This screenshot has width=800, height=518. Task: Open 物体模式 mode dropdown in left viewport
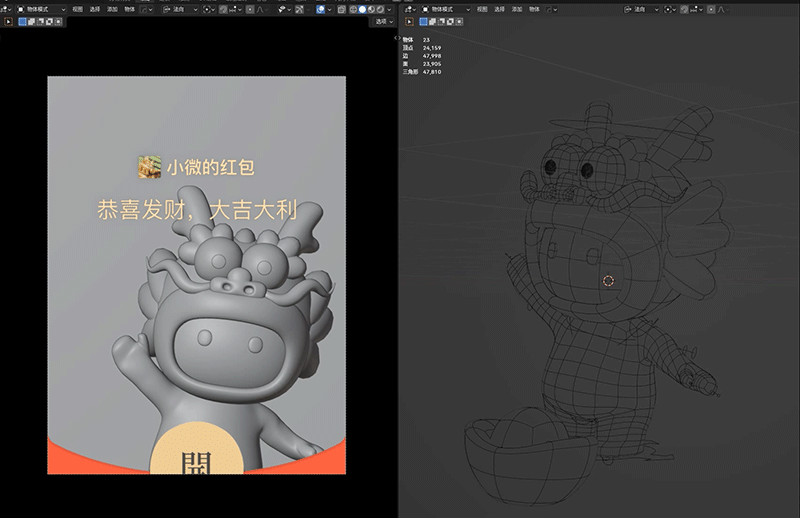click(x=41, y=9)
